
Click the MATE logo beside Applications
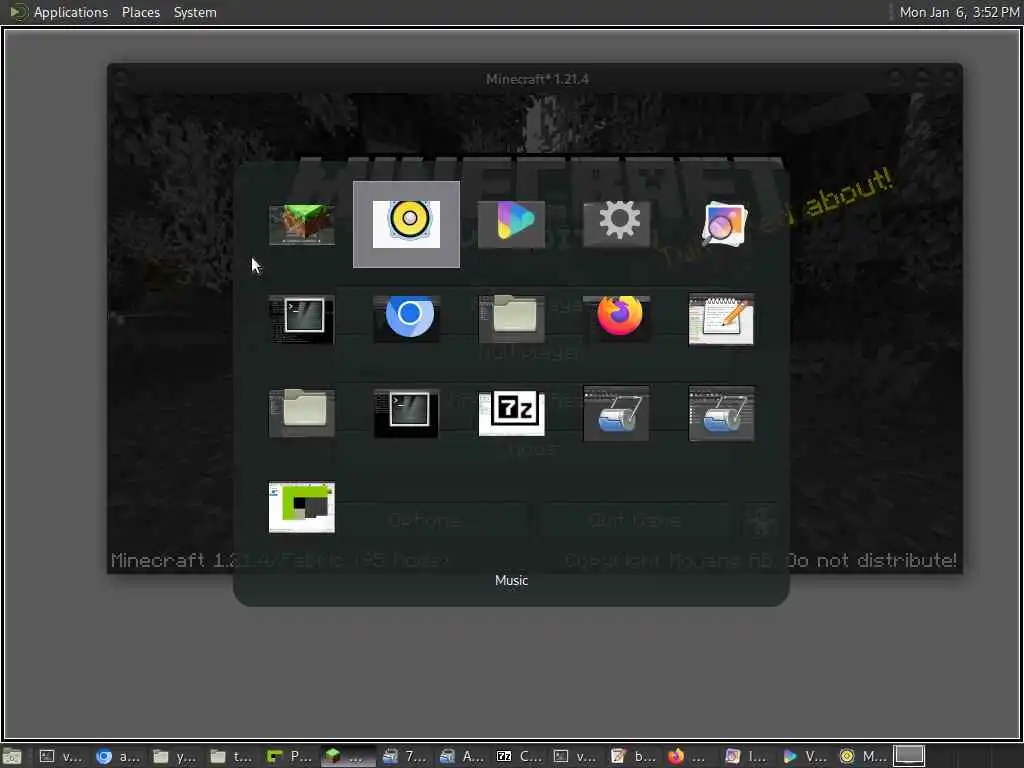(18, 12)
